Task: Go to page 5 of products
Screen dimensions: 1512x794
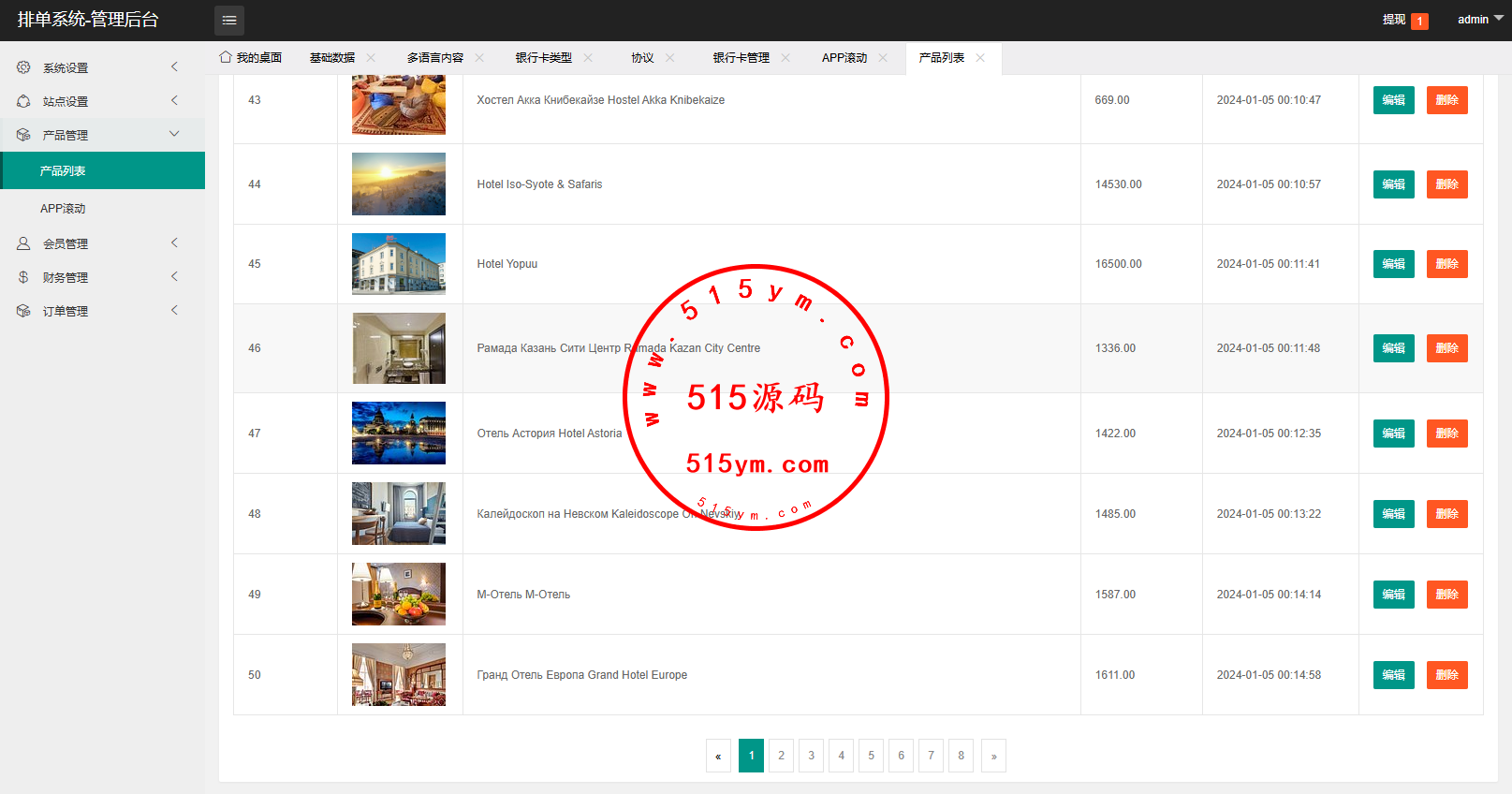Action: (x=871, y=756)
